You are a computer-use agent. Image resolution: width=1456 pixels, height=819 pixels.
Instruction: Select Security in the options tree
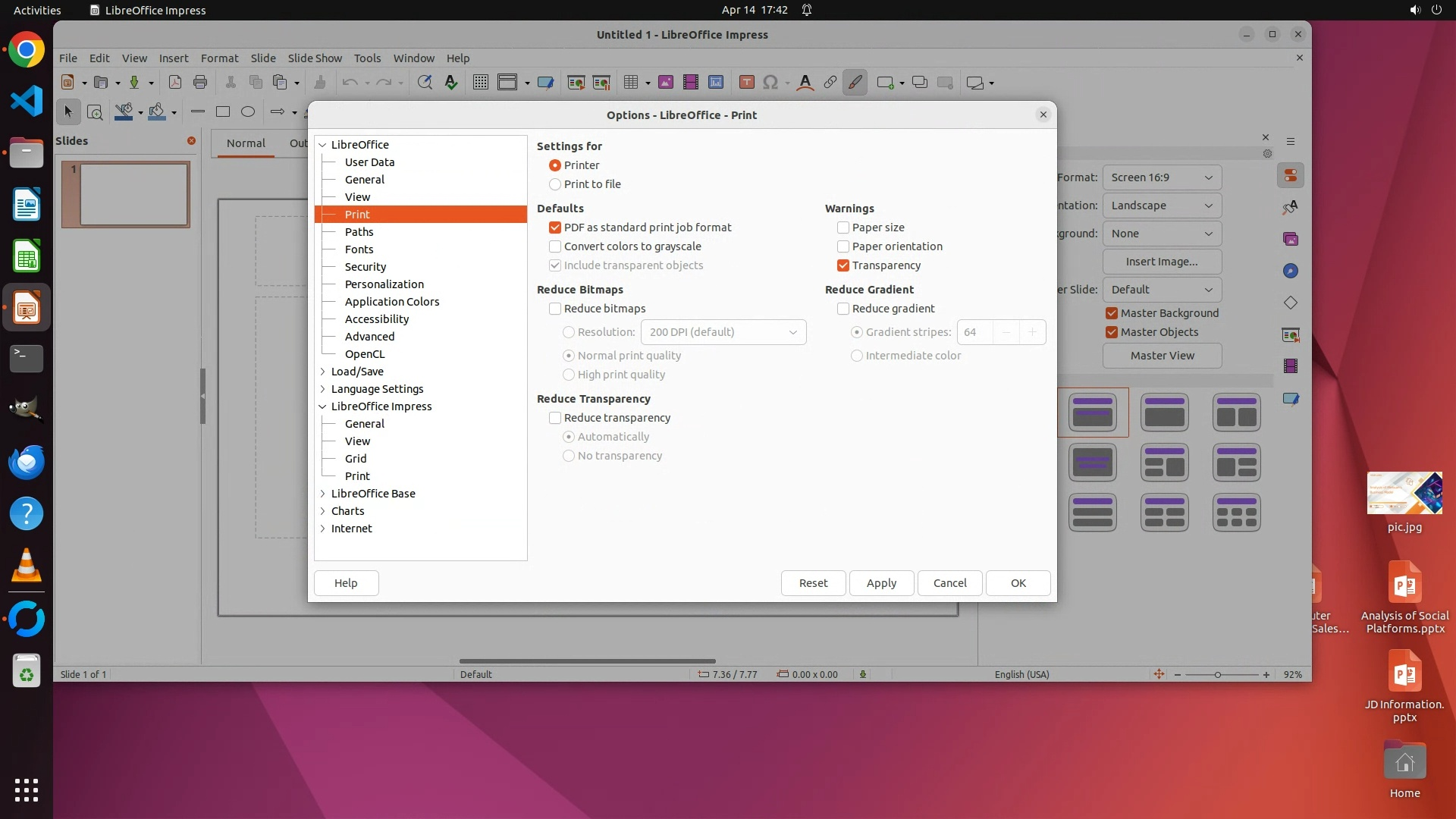366,267
